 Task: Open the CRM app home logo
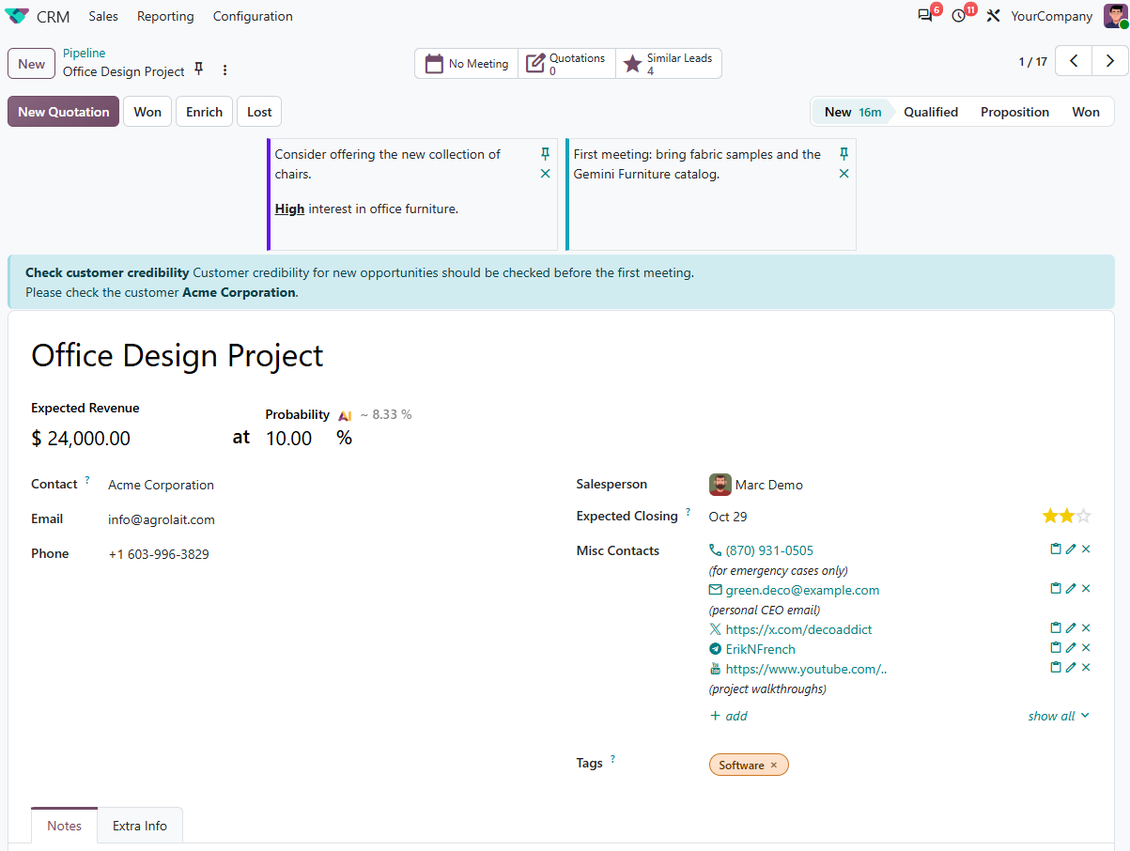point(17,16)
